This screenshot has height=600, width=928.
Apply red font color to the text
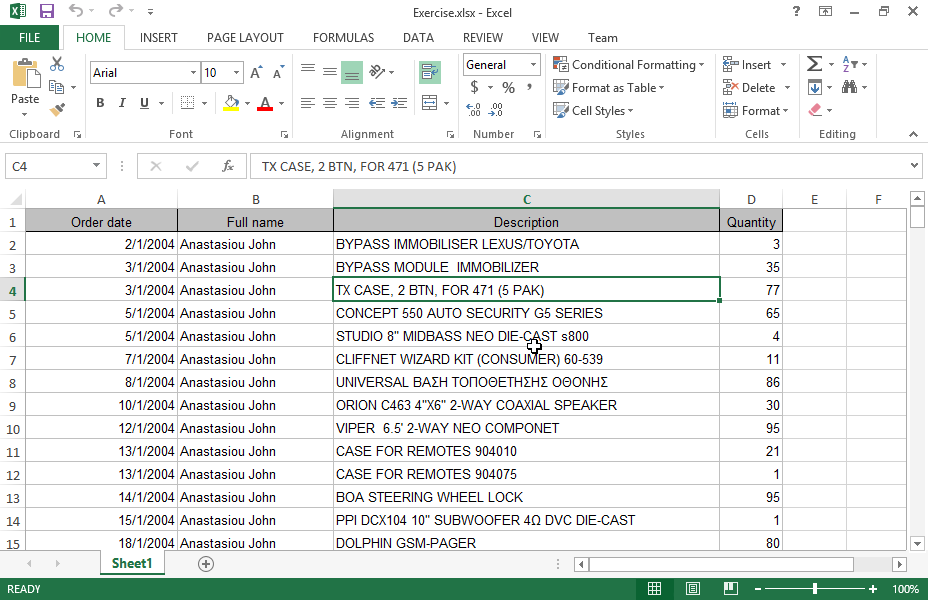(265, 103)
